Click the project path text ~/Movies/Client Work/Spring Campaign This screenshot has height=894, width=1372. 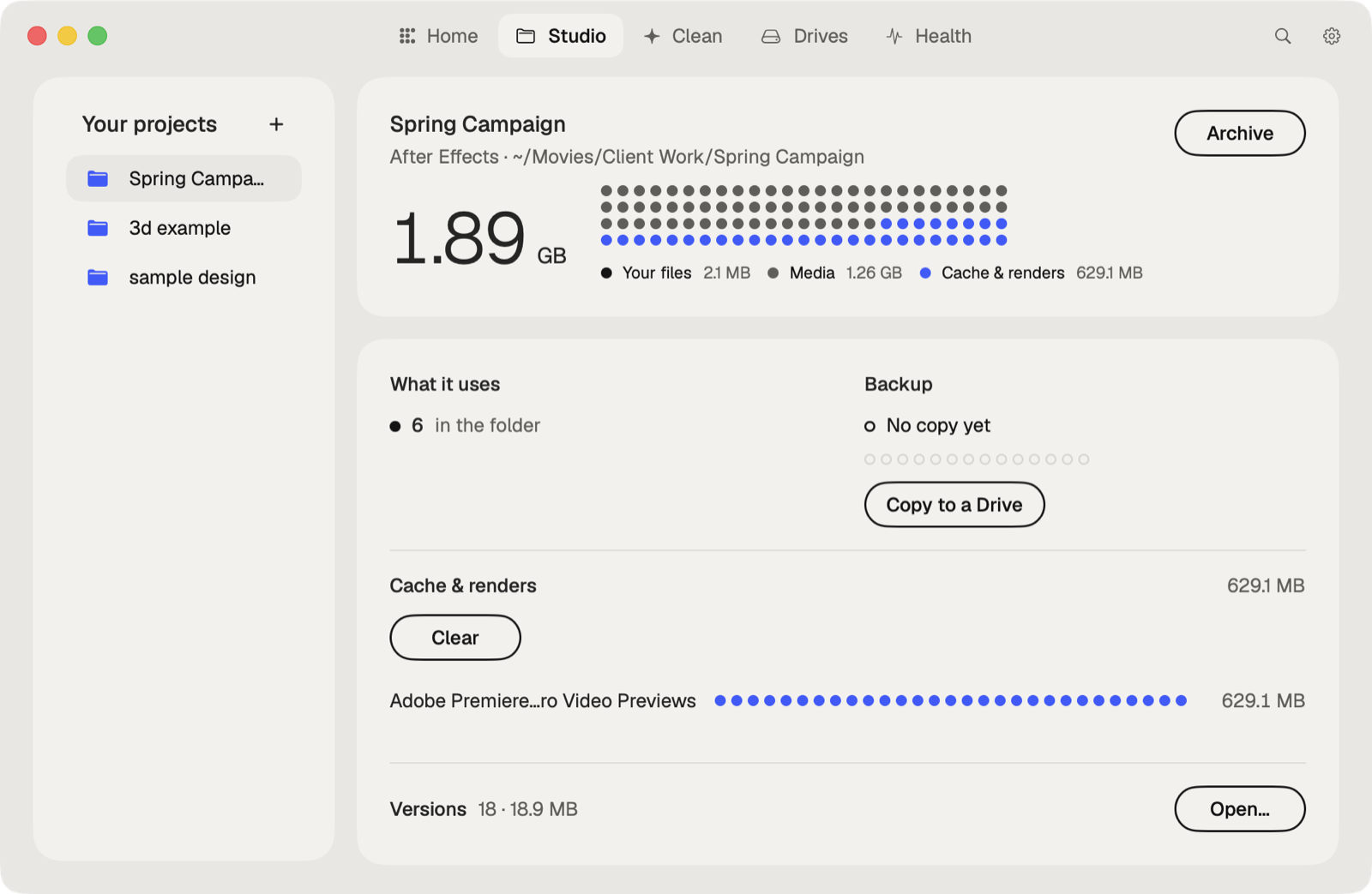(x=689, y=157)
